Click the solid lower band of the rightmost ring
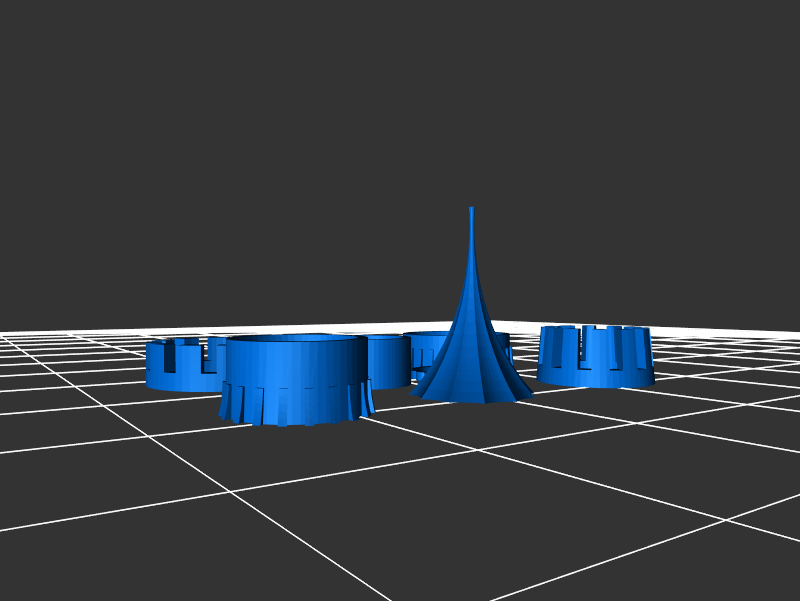800x601 pixels. [596, 376]
